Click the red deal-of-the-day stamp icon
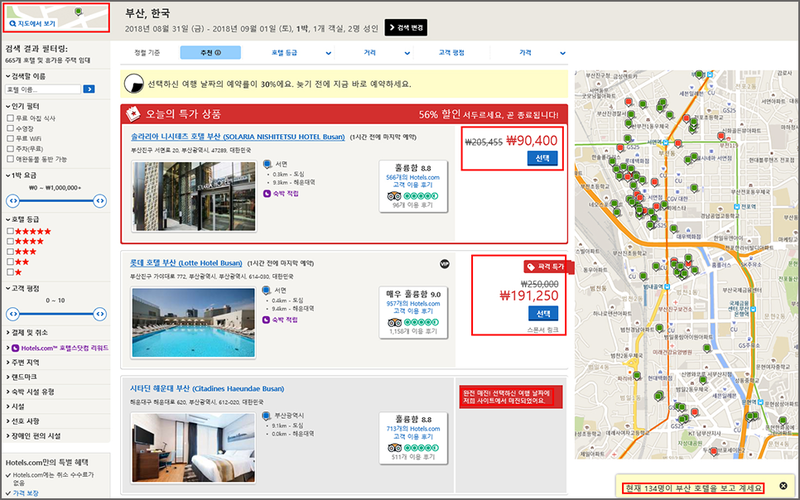The image size is (800, 500). [132, 113]
